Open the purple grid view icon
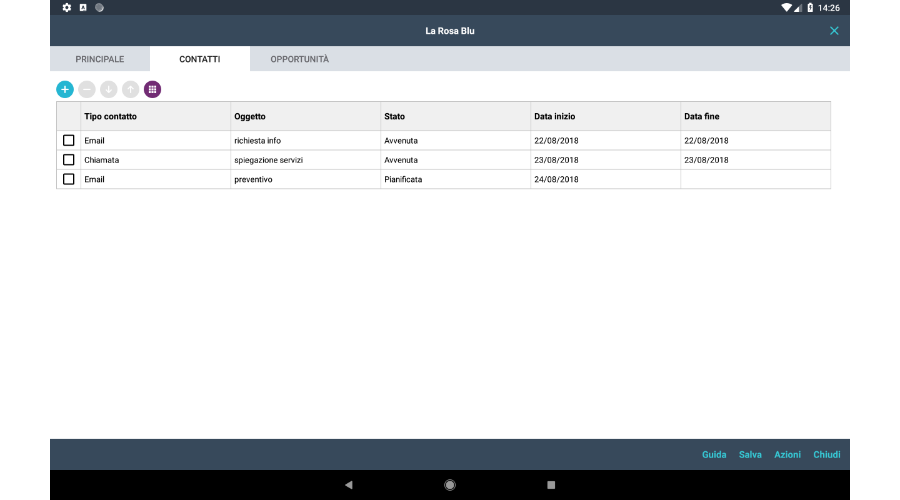This screenshot has height=500, width=900. click(153, 89)
